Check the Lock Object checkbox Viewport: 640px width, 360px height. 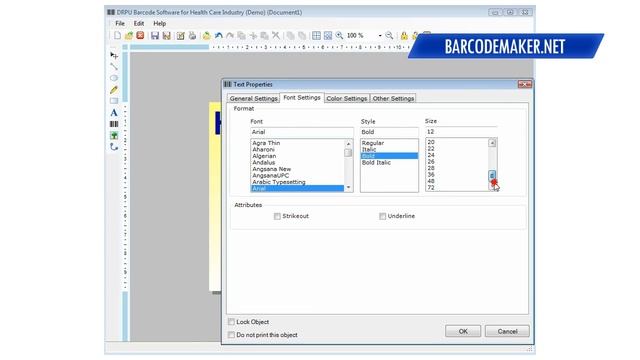[231, 322]
